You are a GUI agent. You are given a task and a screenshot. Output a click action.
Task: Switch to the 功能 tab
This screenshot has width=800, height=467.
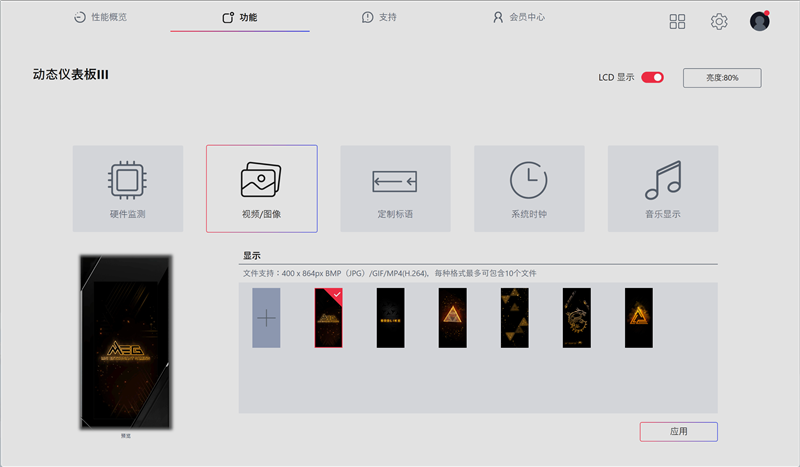[x=240, y=17]
